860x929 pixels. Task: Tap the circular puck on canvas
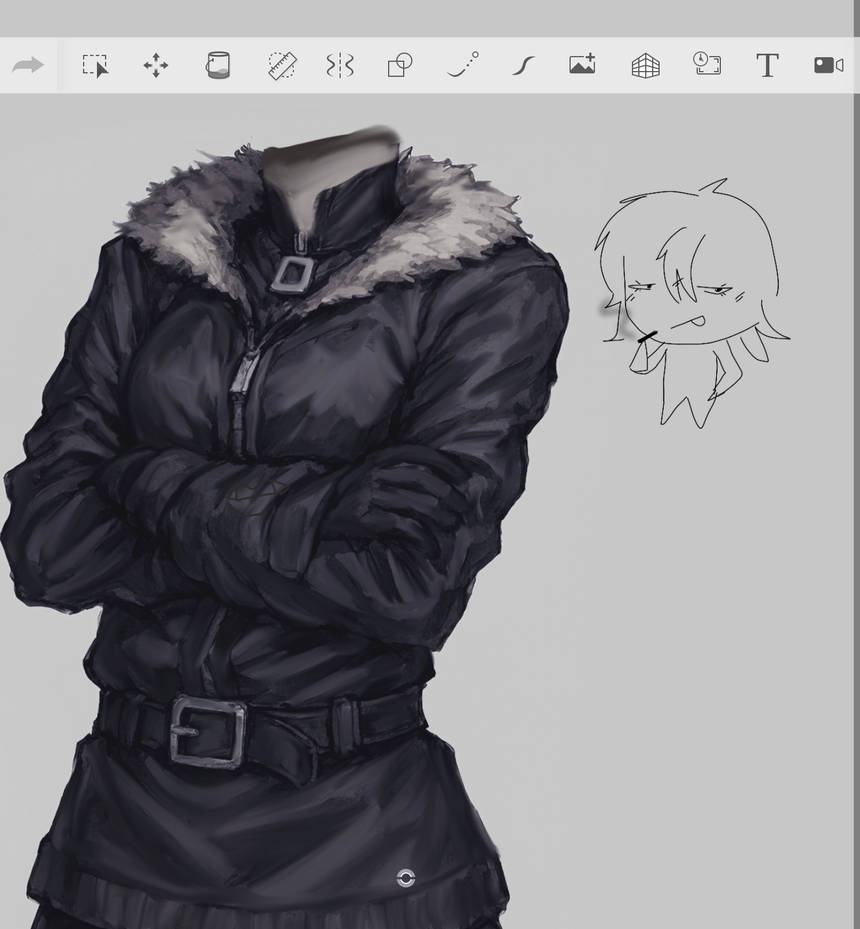point(406,877)
